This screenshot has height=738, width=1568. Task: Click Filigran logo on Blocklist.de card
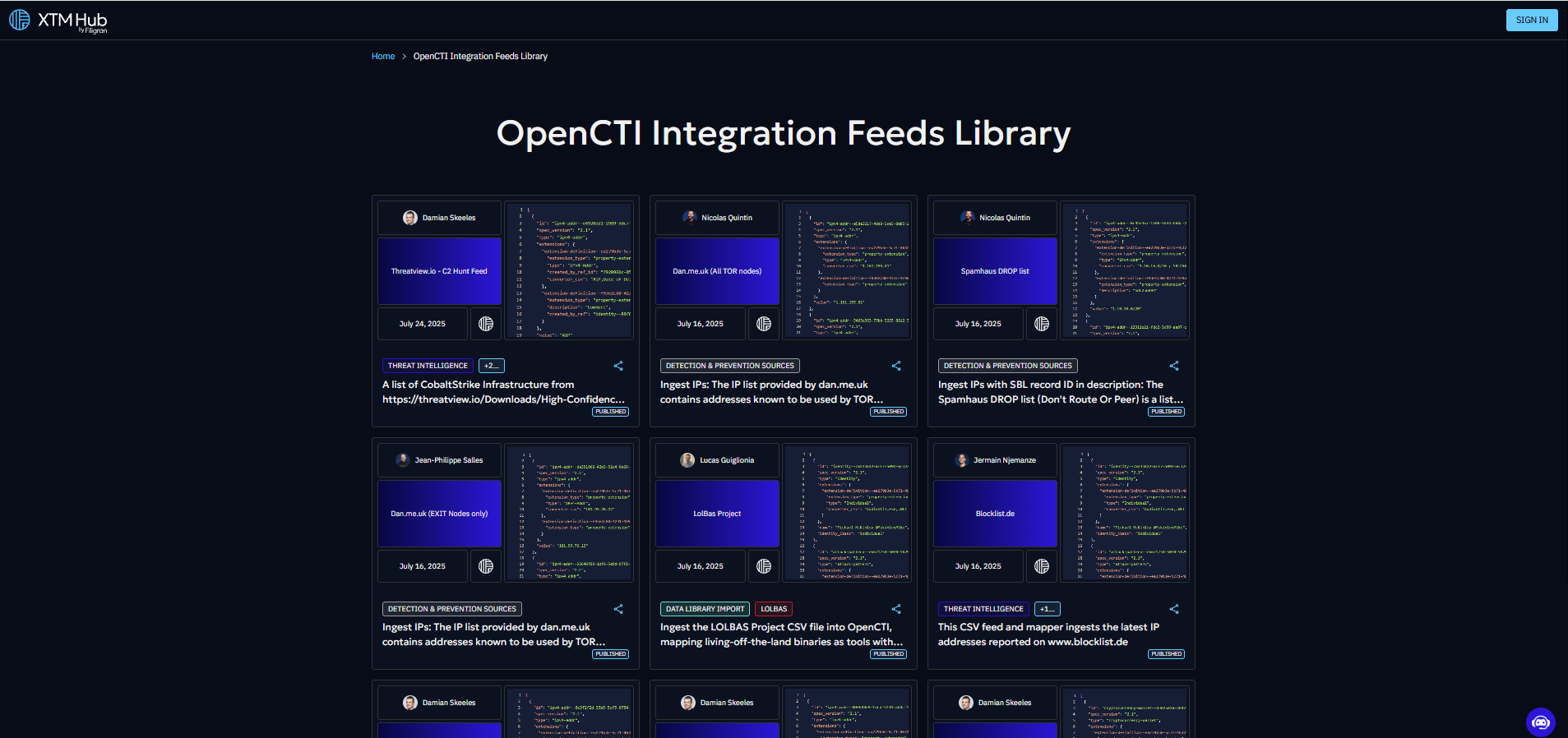[x=1042, y=566]
